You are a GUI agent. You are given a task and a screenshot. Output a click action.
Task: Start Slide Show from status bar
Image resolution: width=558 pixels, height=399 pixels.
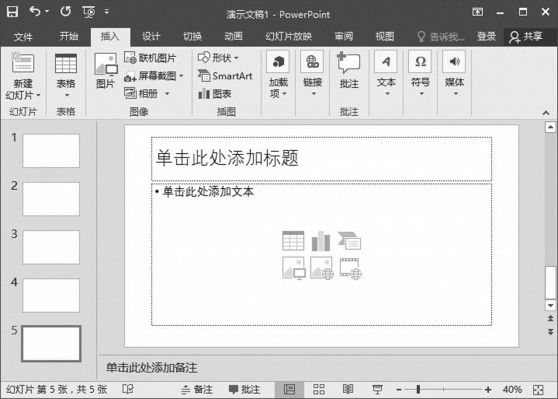377,389
